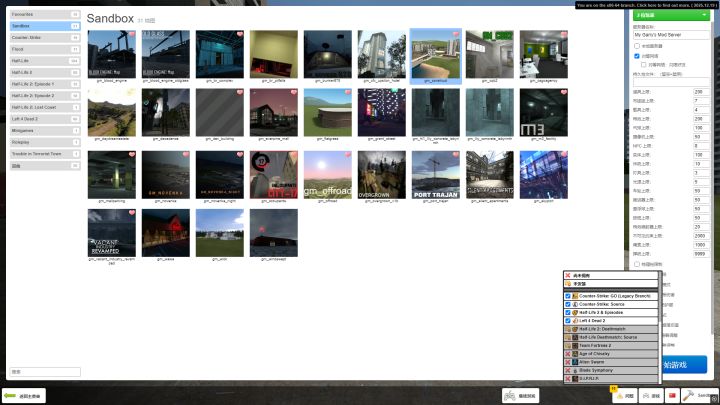Click the blue start game button
This screenshot has width=720, height=405.
(x=684, y=365)
